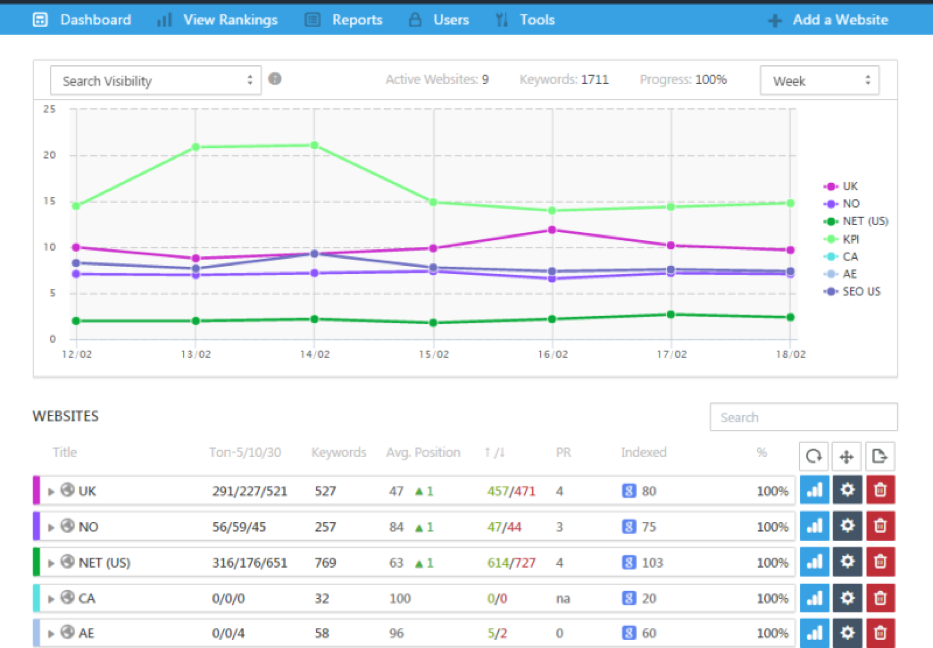Open the rankings chart for the UK row
The width and height of the screenshot is (933, 648).
coord(814,491)
